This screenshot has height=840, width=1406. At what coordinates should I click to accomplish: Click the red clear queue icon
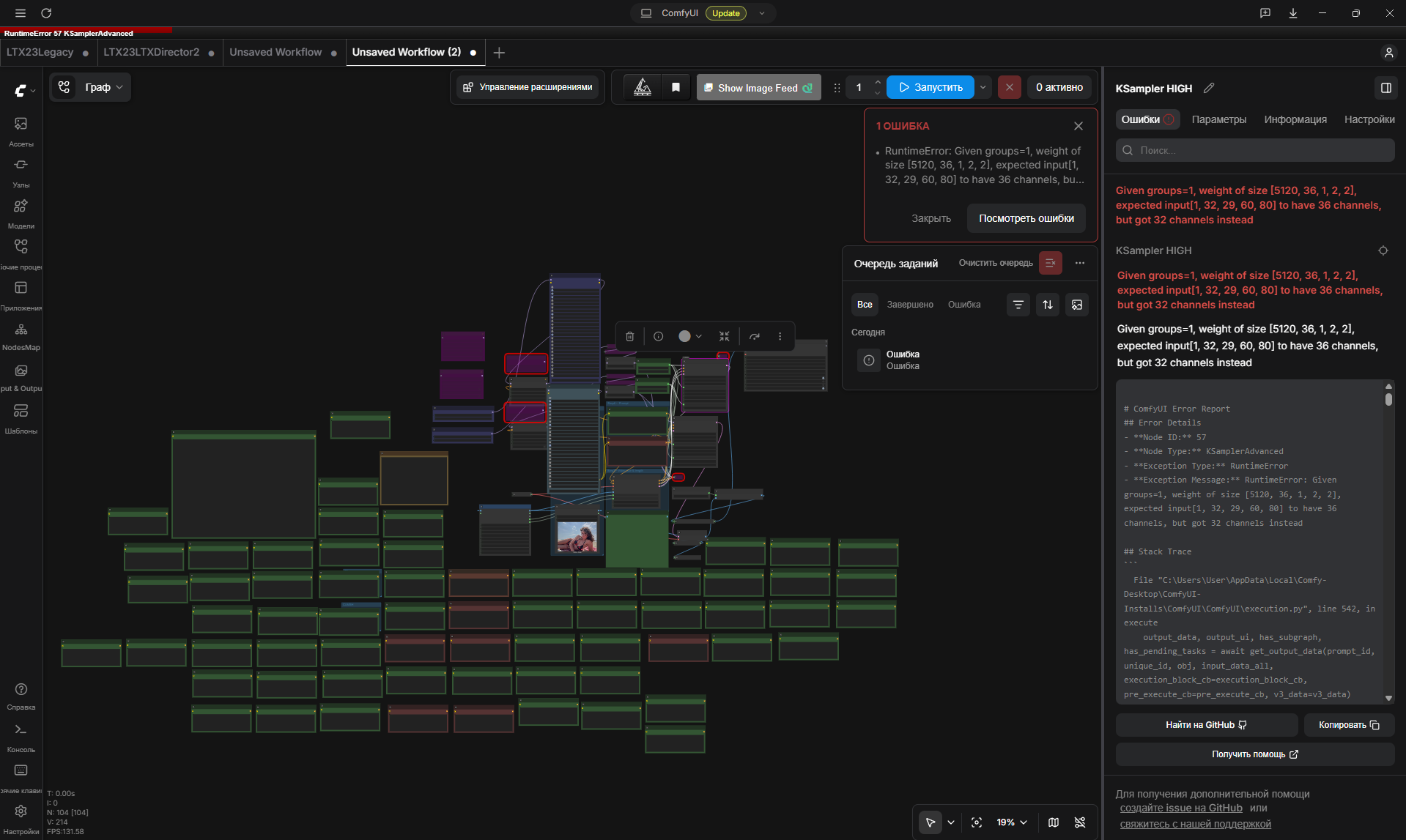click(1050, 263)
